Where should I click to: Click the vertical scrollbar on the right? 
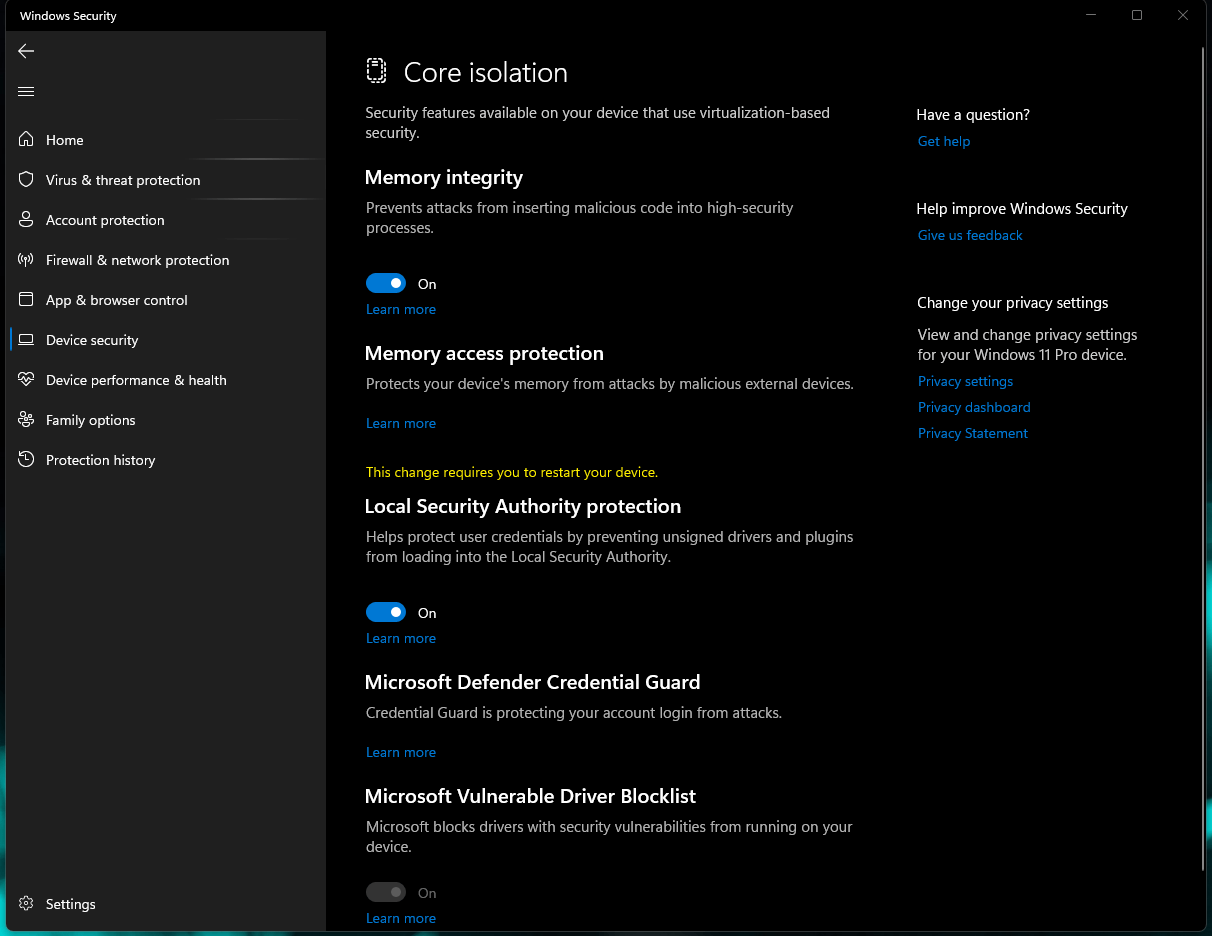pos(1203,459)
